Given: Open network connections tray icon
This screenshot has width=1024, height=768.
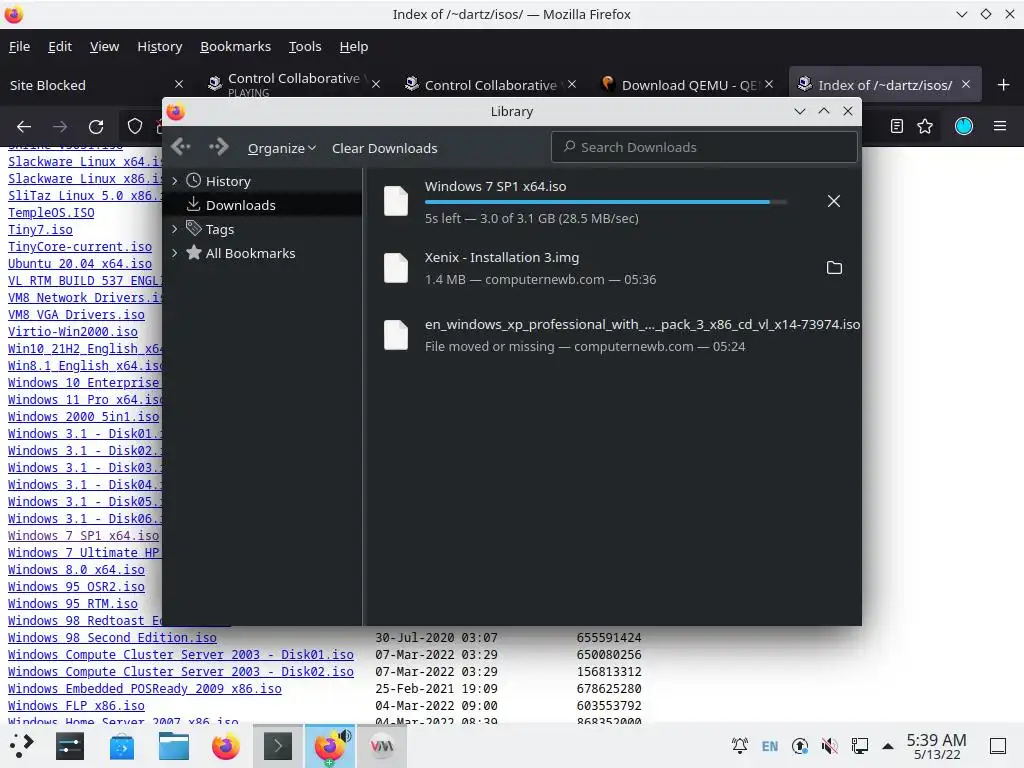Looking at the screenshot, I should (x=859, y=746).
